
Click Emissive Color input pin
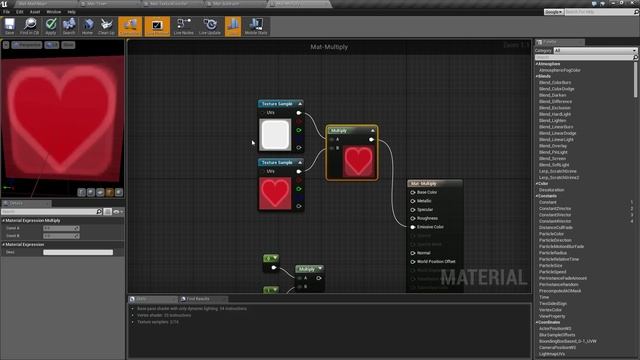click(x=413, y=227)
